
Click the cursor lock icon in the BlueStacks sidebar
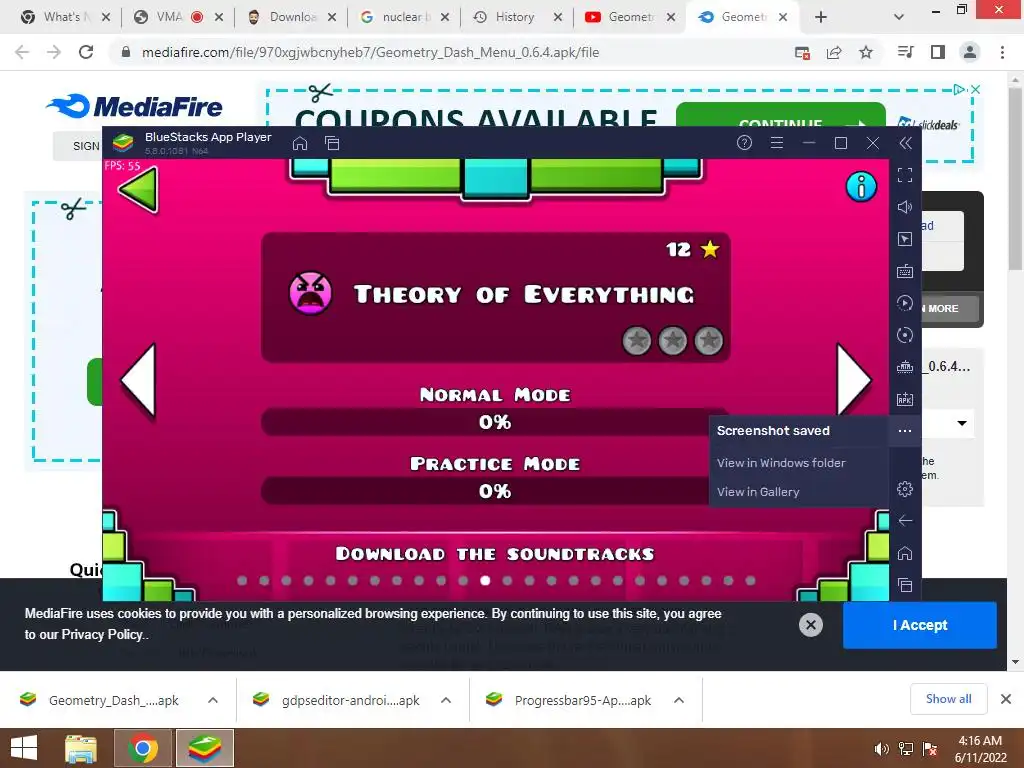[904, 239]
